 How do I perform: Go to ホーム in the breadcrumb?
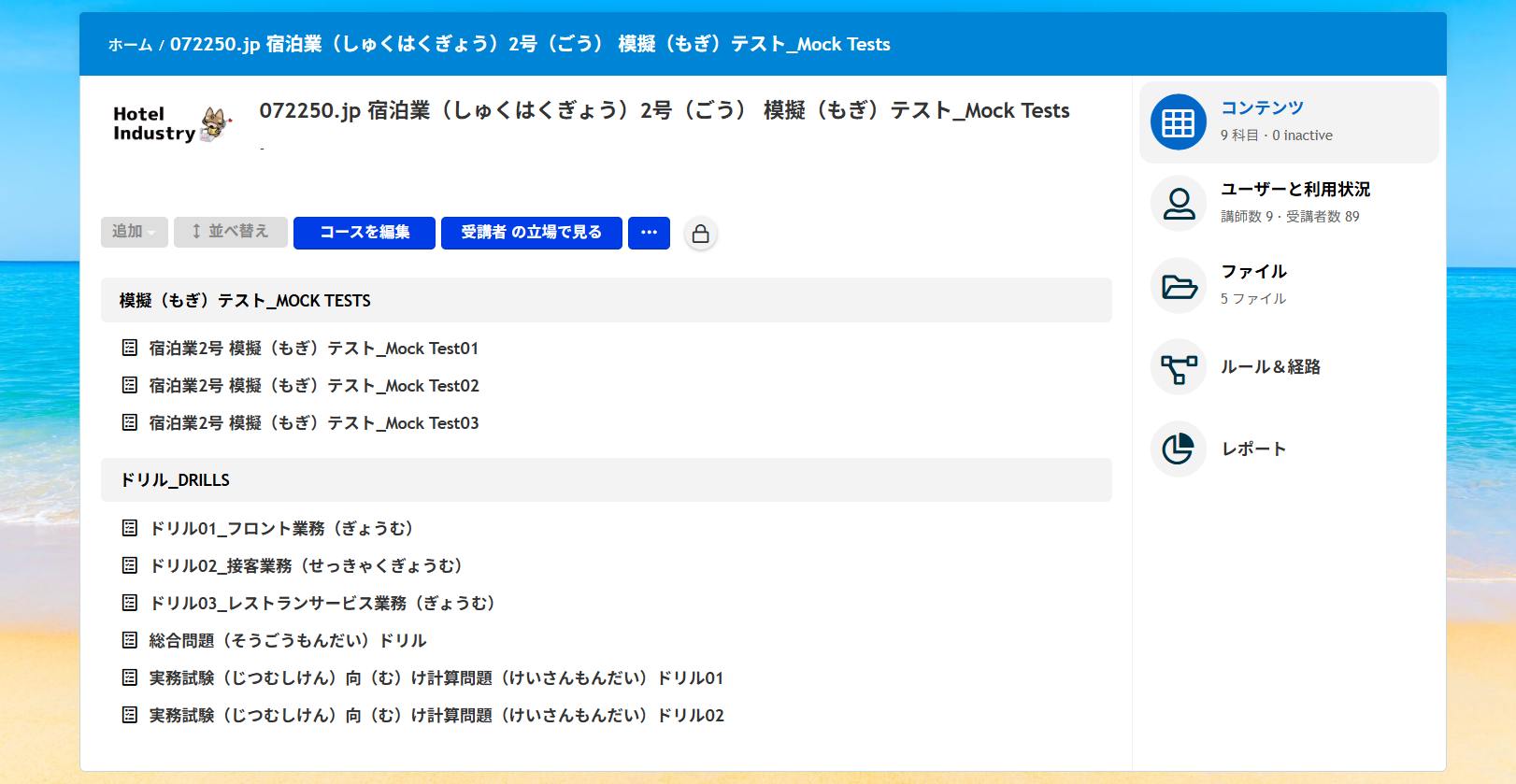pyautogui.click(x=130, y=45)
